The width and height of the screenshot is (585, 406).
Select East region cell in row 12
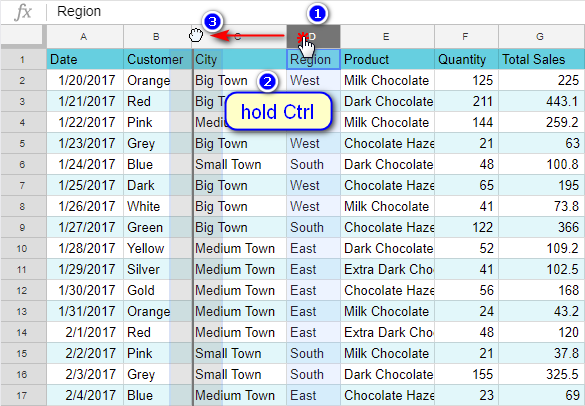tap(313, 290)
